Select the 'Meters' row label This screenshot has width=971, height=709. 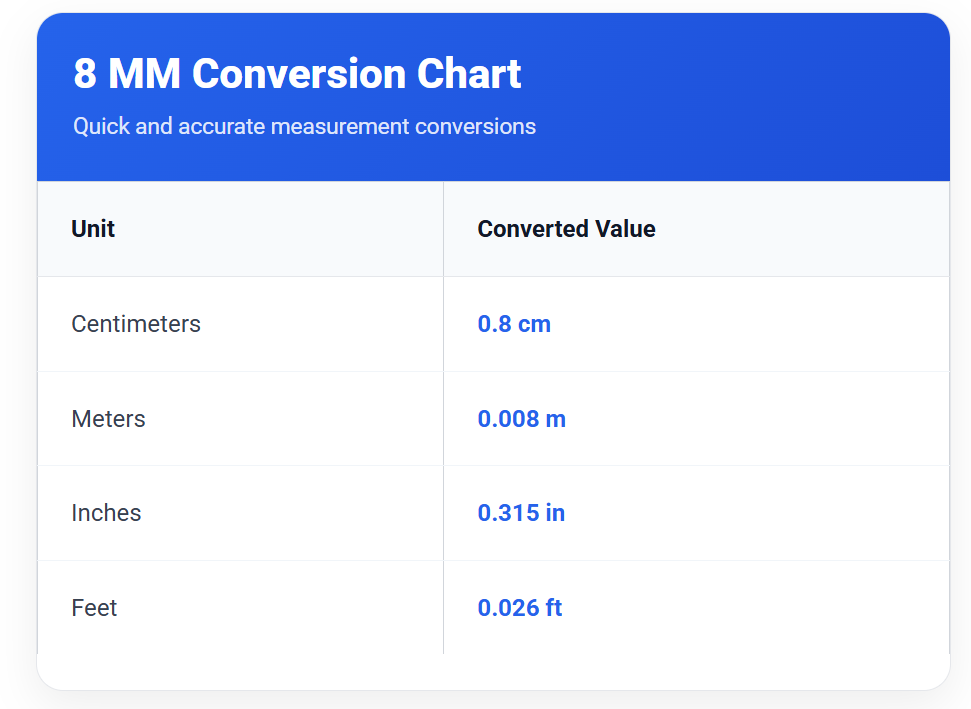(108, 419)
